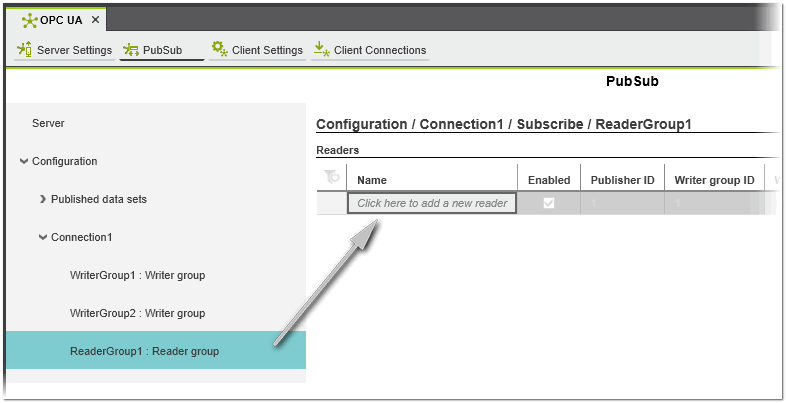The width and height of the screenshot is (786, 403).
Task: Click the Server Settings icon
Action: [x=25, y=49]
